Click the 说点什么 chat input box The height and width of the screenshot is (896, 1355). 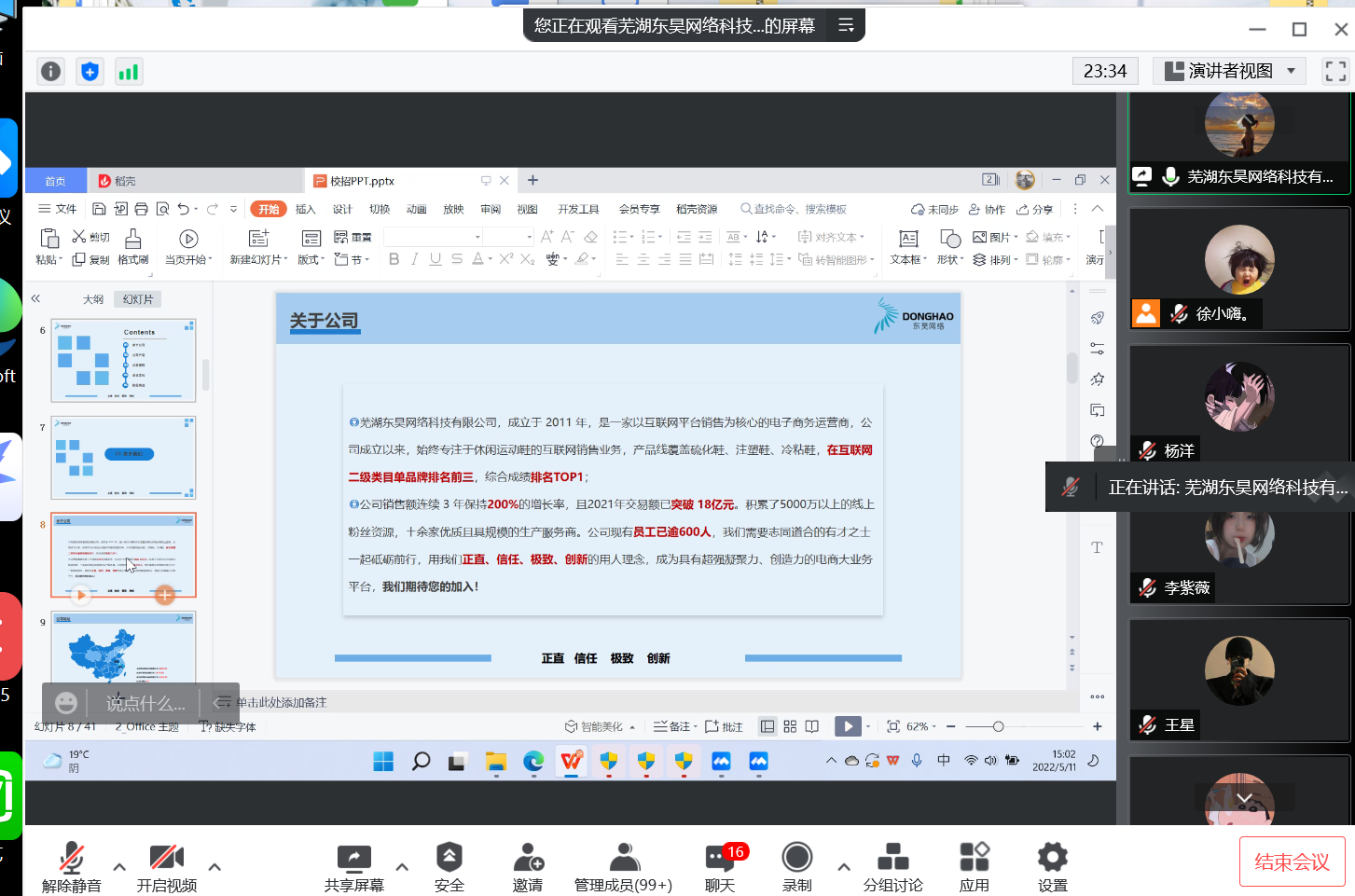coord(145,703)
